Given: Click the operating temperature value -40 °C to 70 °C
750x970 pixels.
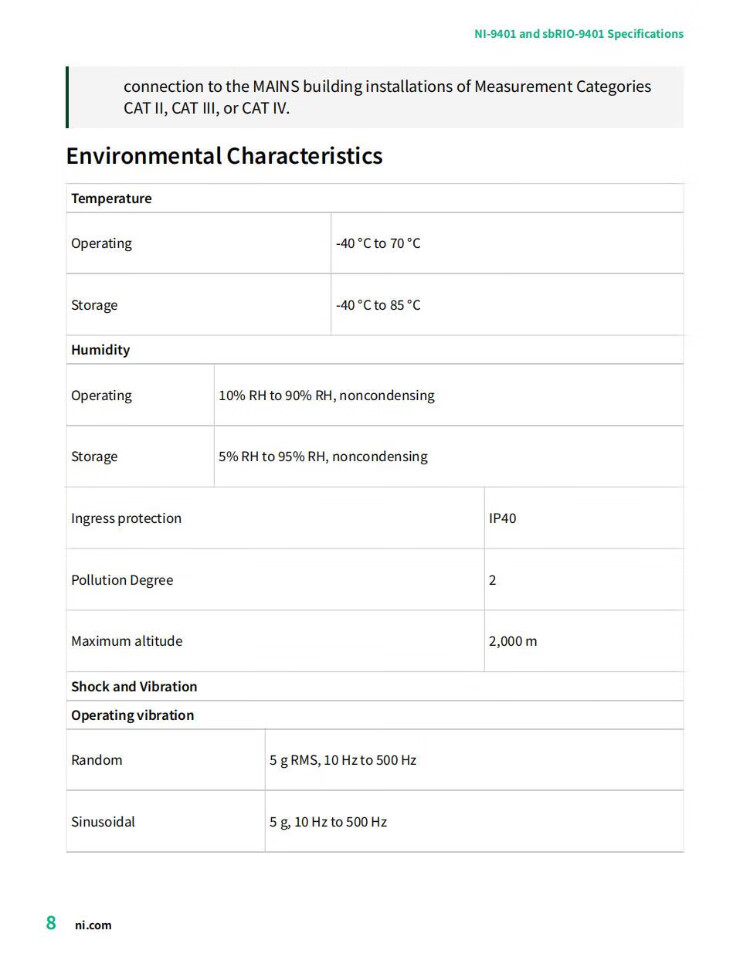Looking at the screenshot, I should pos(378,244).
